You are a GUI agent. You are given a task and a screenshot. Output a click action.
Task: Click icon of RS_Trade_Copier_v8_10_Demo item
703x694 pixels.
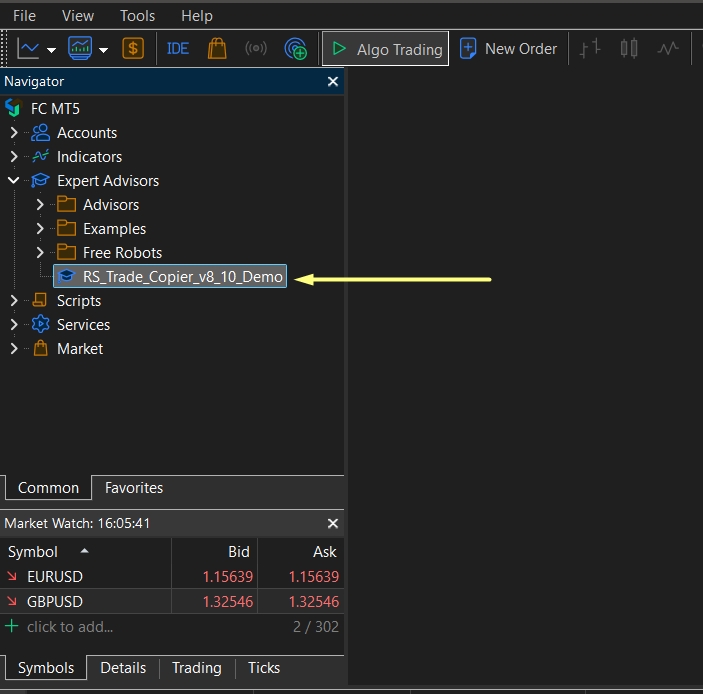click(x=66, y=276)
